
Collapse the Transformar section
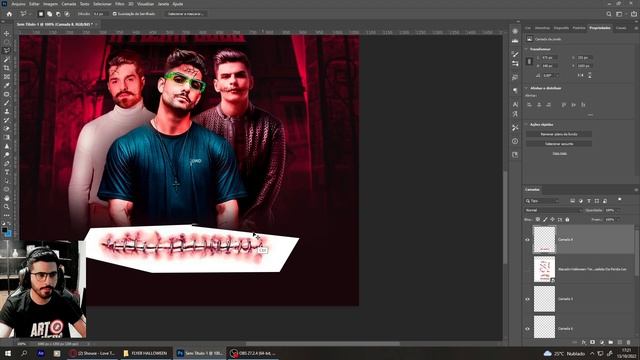coord(527,49)
